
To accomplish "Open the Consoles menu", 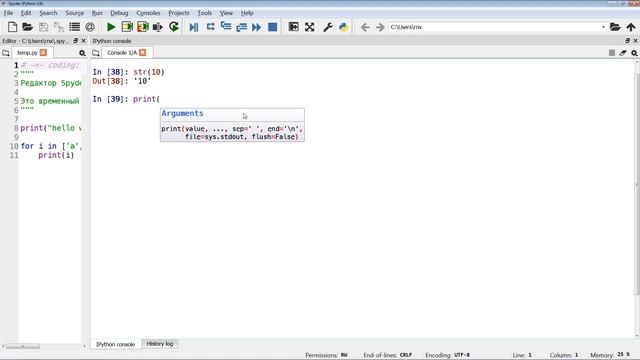I will pos(148,13).
